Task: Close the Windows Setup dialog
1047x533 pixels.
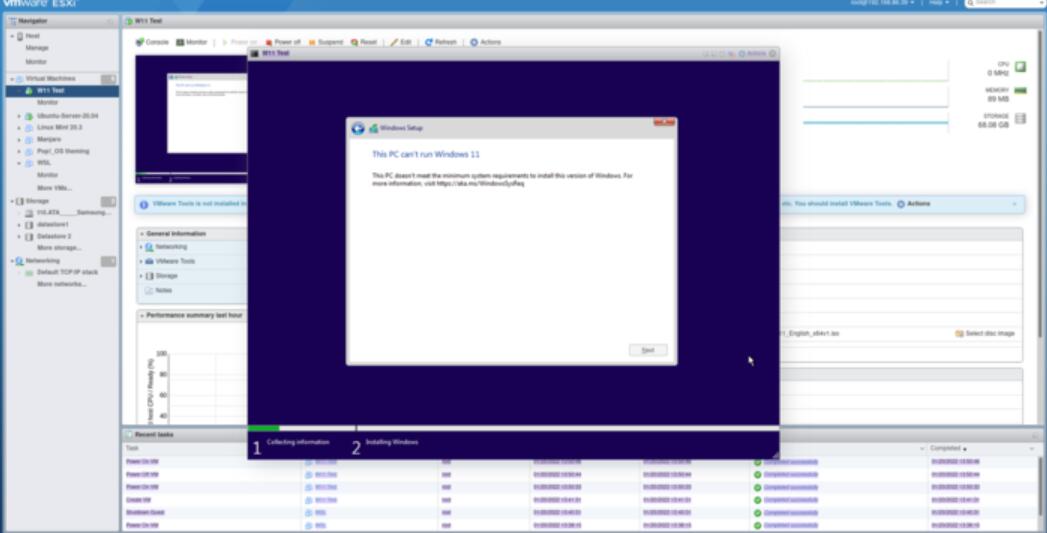Action: (x=664, y=123)
